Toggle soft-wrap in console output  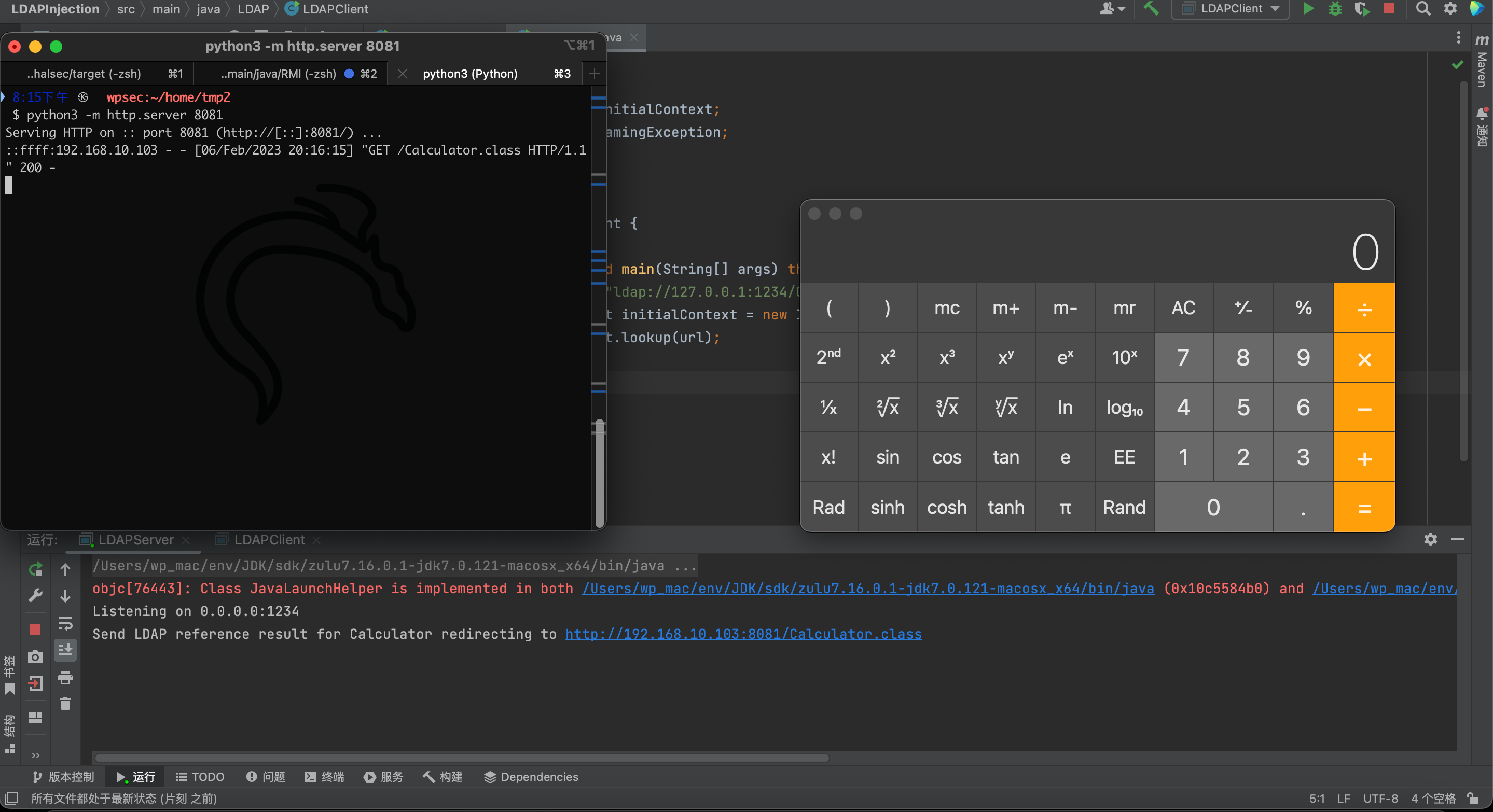tap(65, 623)
